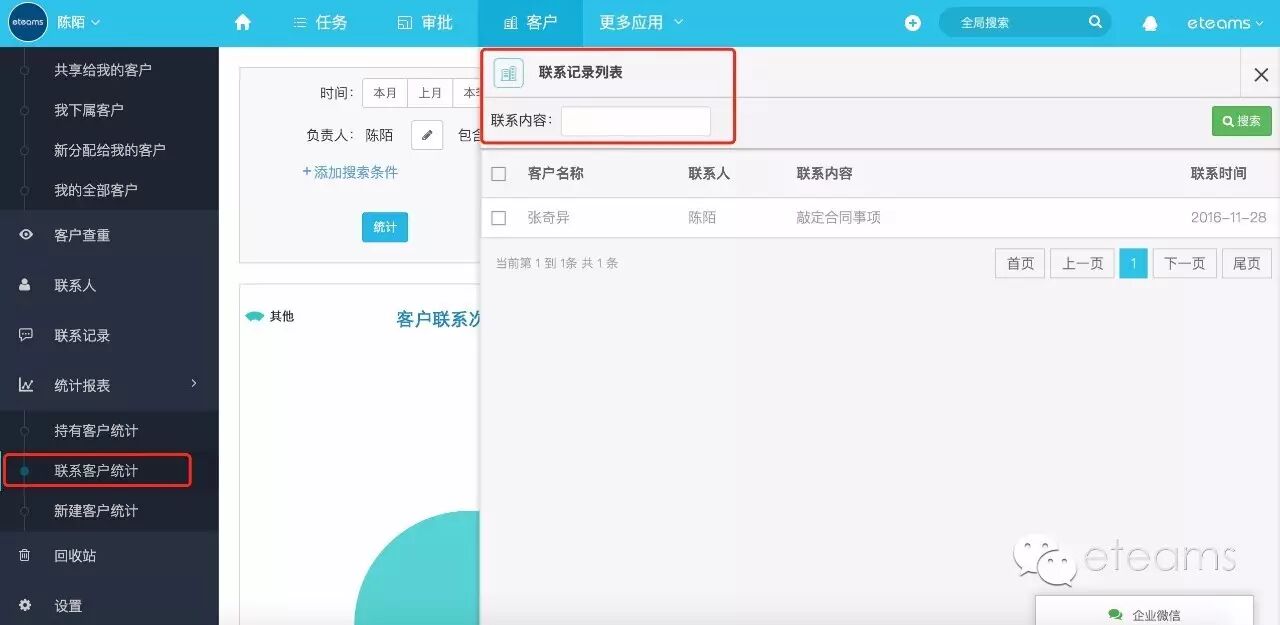
Task: Click the trash icon beside 回收站
Action: 26,556
